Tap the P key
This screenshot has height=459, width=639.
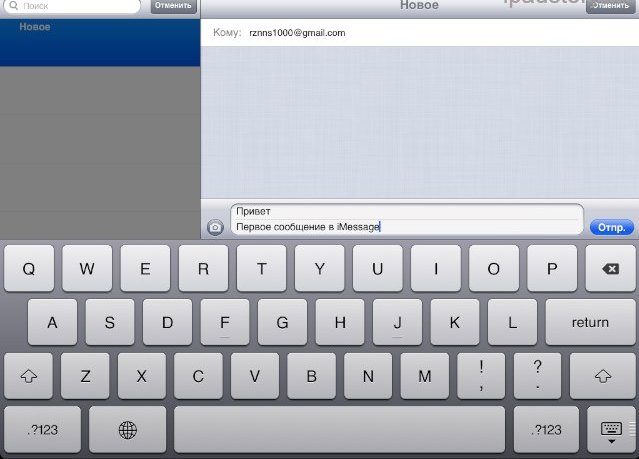coord(552,269)
